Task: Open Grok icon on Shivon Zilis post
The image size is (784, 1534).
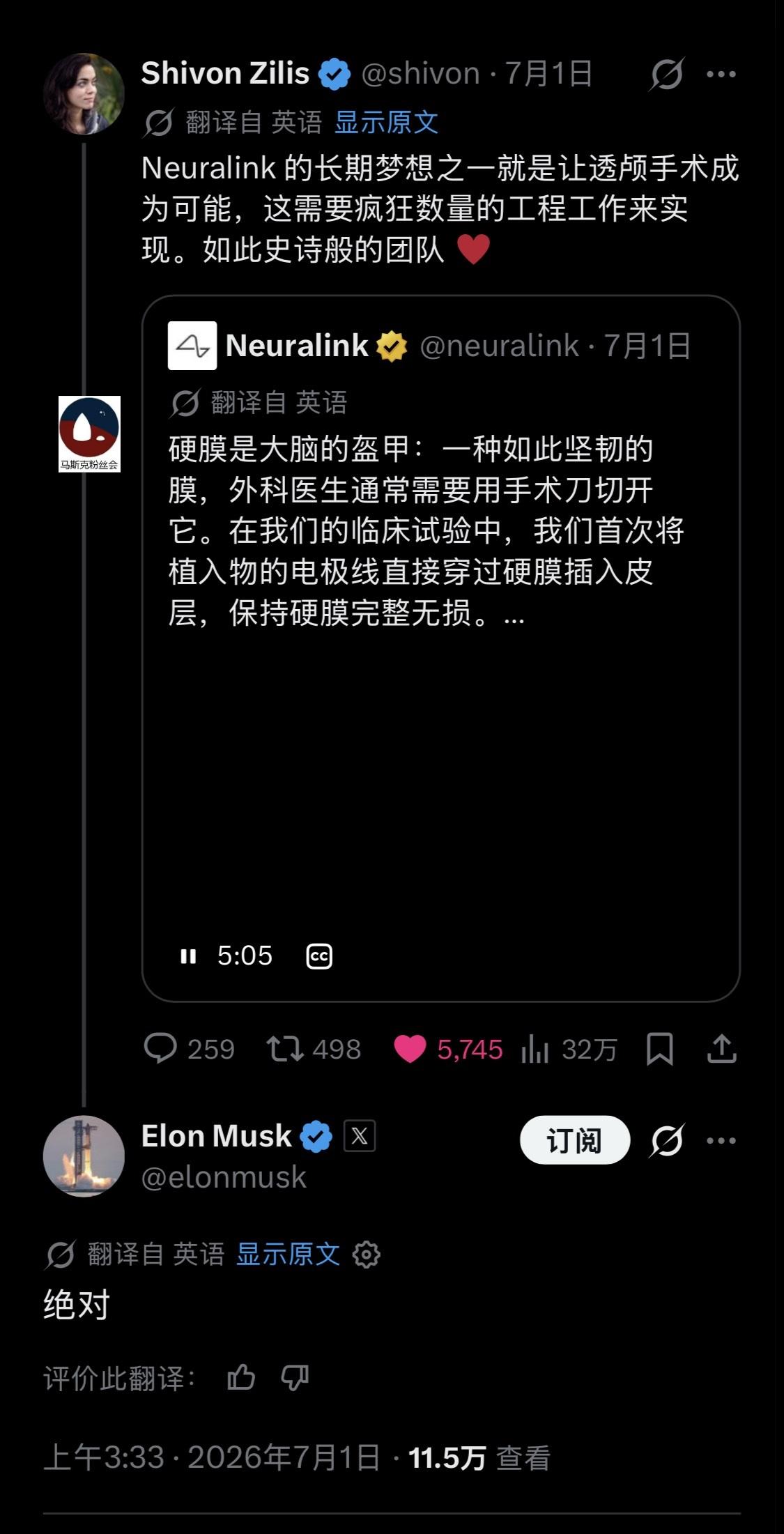Action: pos(666,74)
